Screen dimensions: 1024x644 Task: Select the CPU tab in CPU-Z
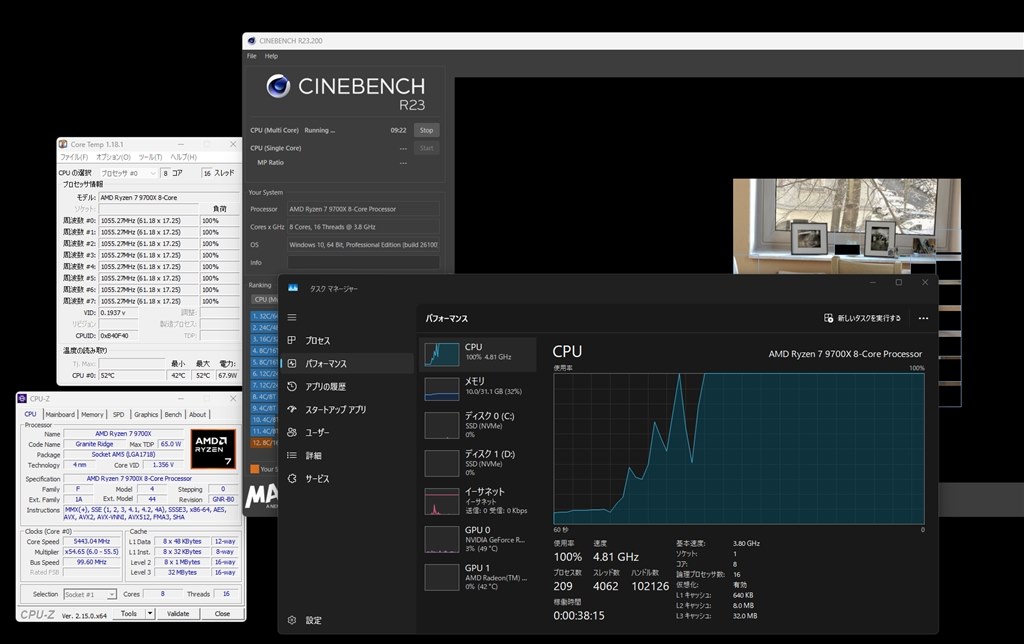30,414
